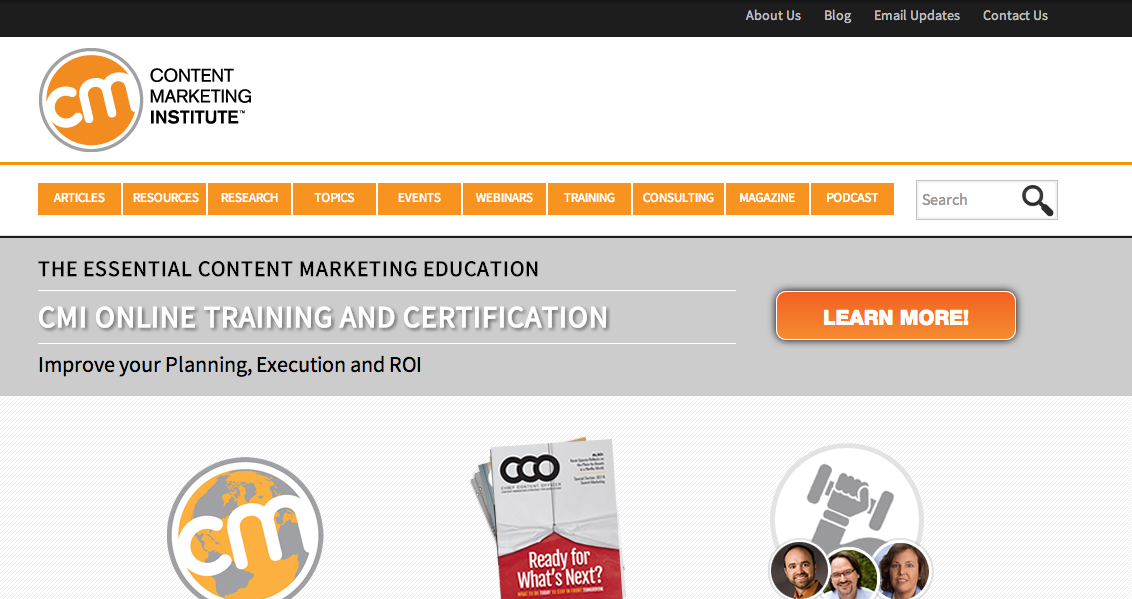This screenshot has width=1132, height=599.
Task: Click the Content Marketing Institute logo
Action: click(x=145, y=100)
